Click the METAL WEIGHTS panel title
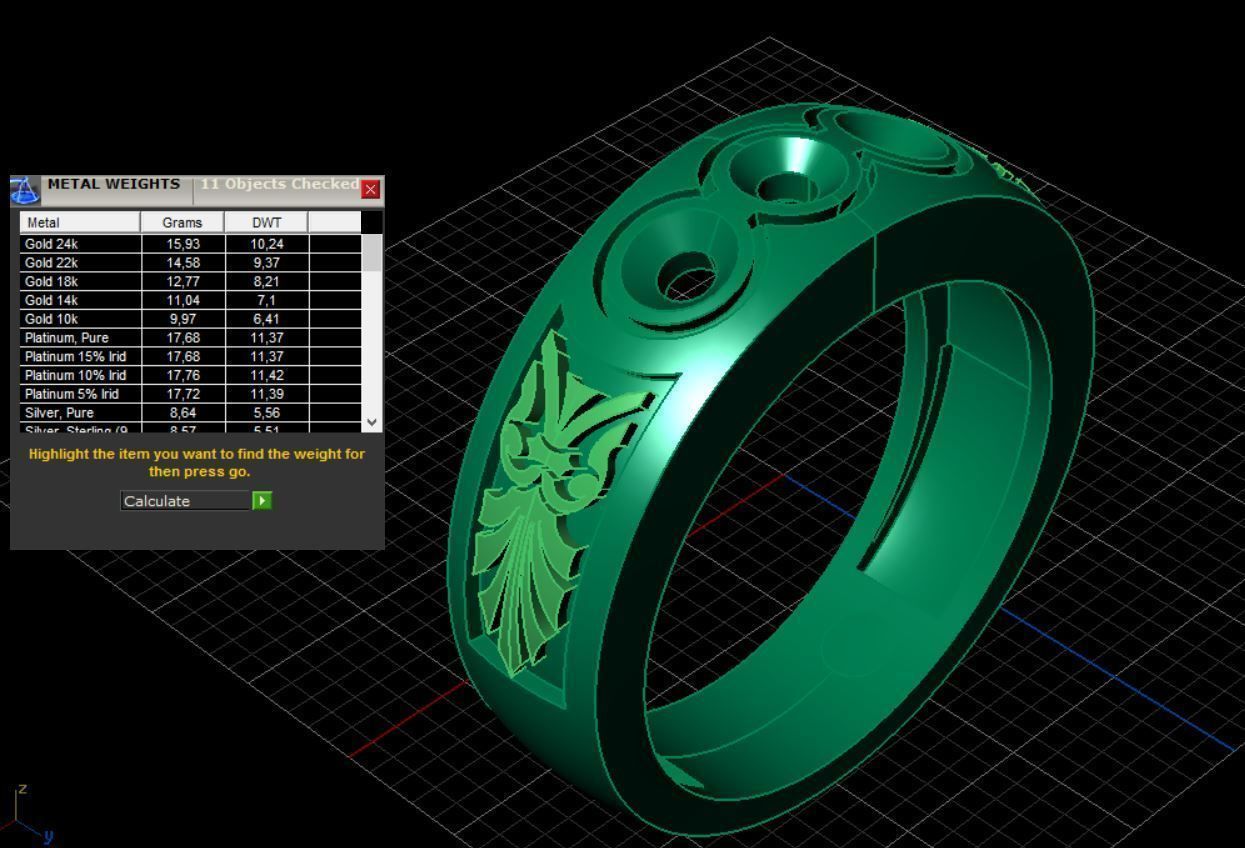This screenshot has width=1245, height=848. pos(114,184)
